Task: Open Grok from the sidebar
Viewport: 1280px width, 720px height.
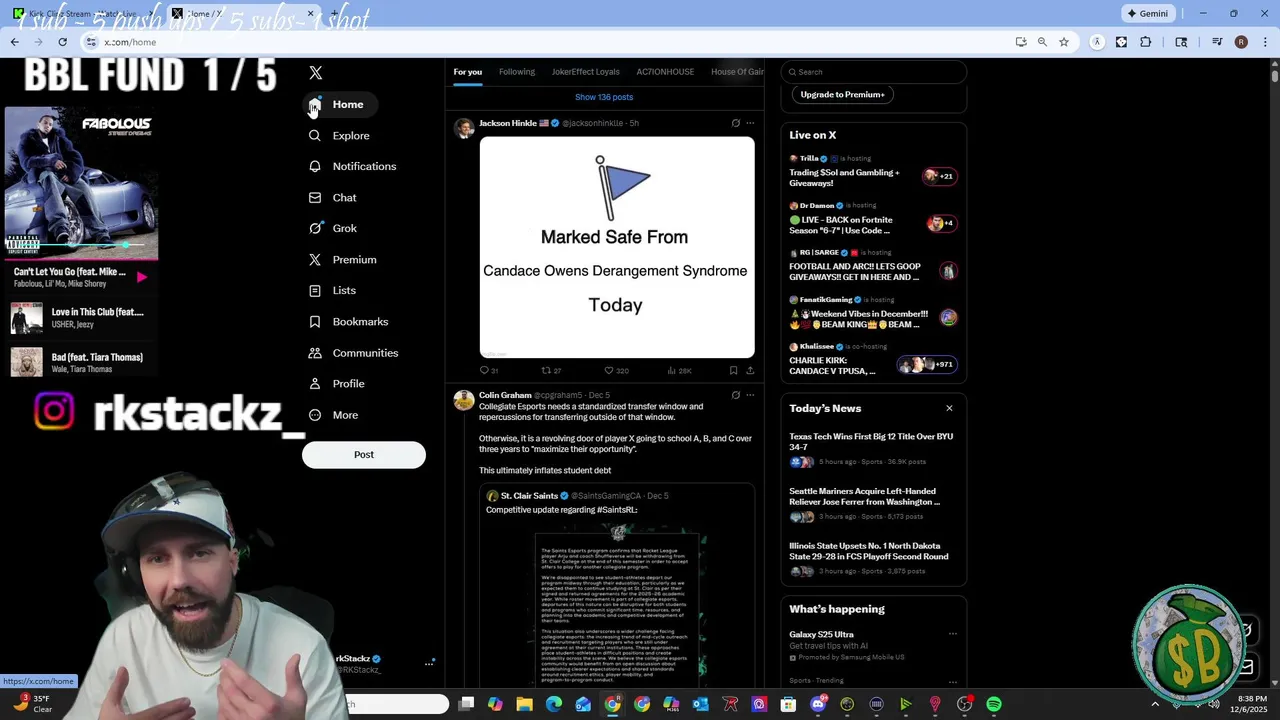Action: coord(332,228)
